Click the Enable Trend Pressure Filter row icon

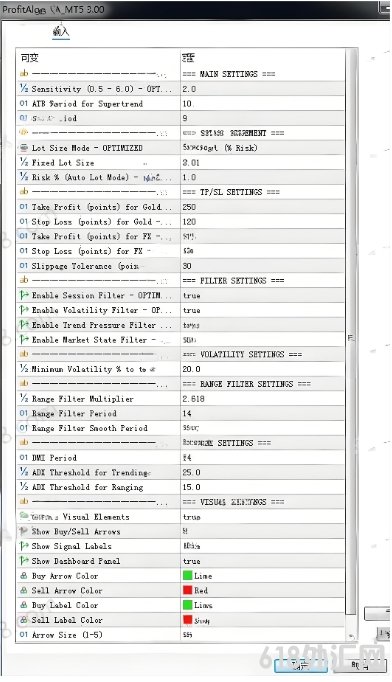(24, 324)
